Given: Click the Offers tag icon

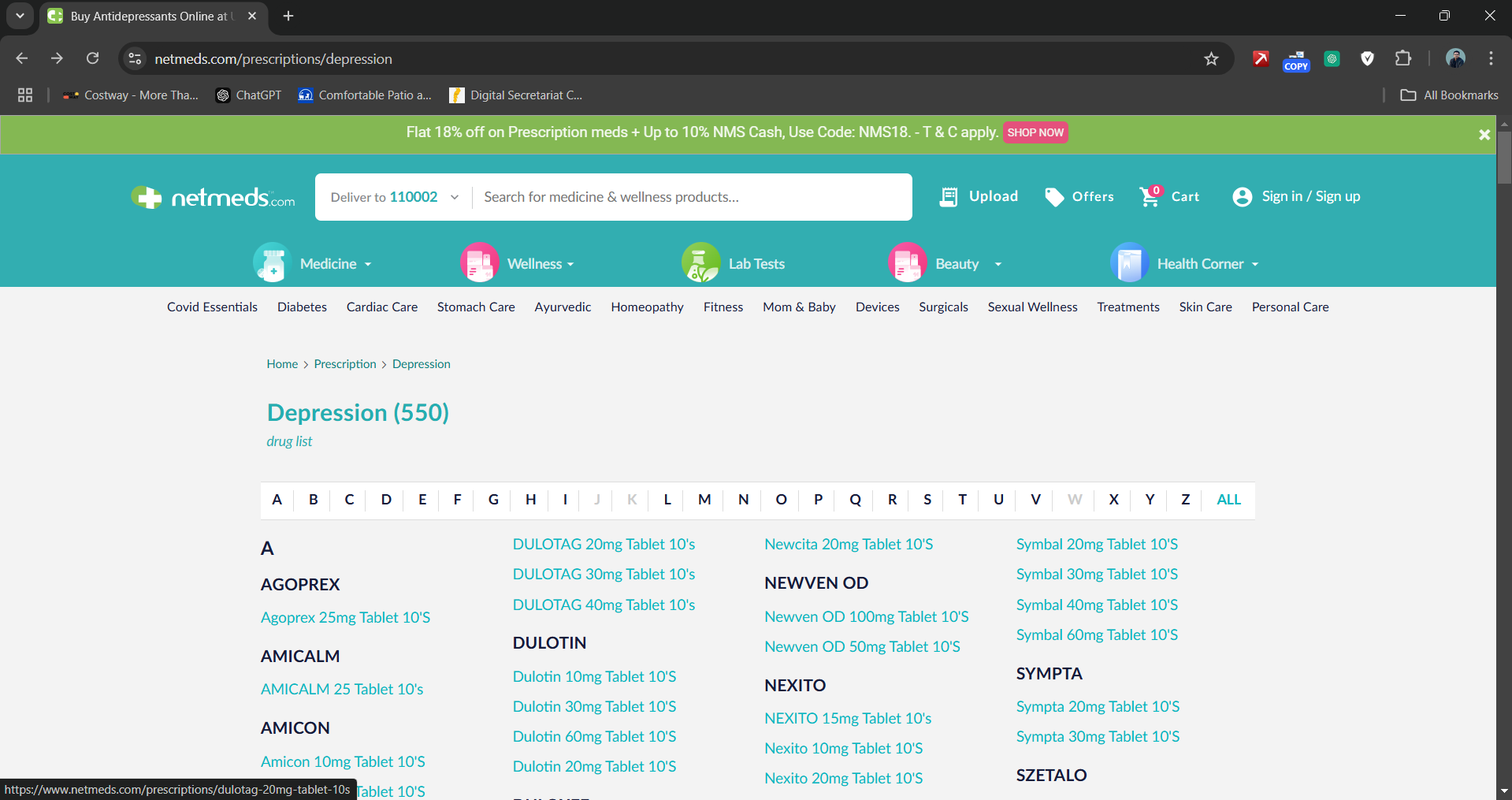Looking at the screenshot, I should 1053,197.
